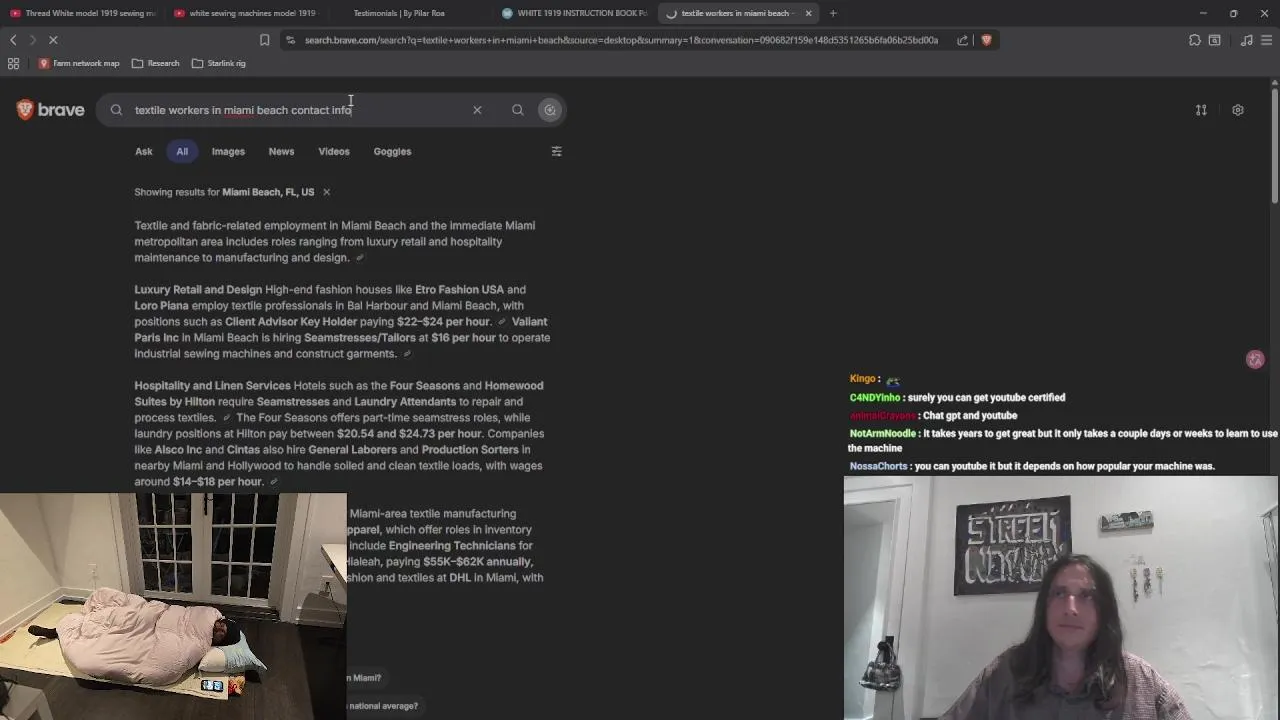
Task: Click citation link after 'construct garments'
Action: [407, 354]
